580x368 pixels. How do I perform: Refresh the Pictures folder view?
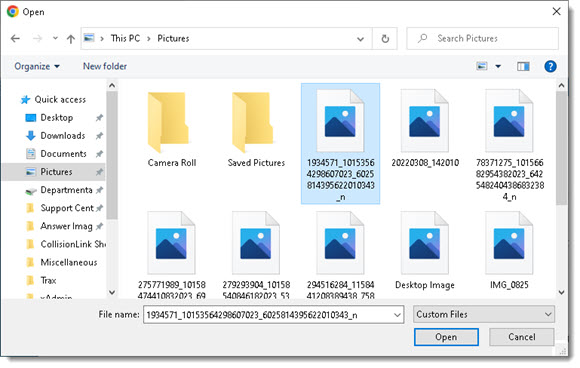tap(385, 38)
